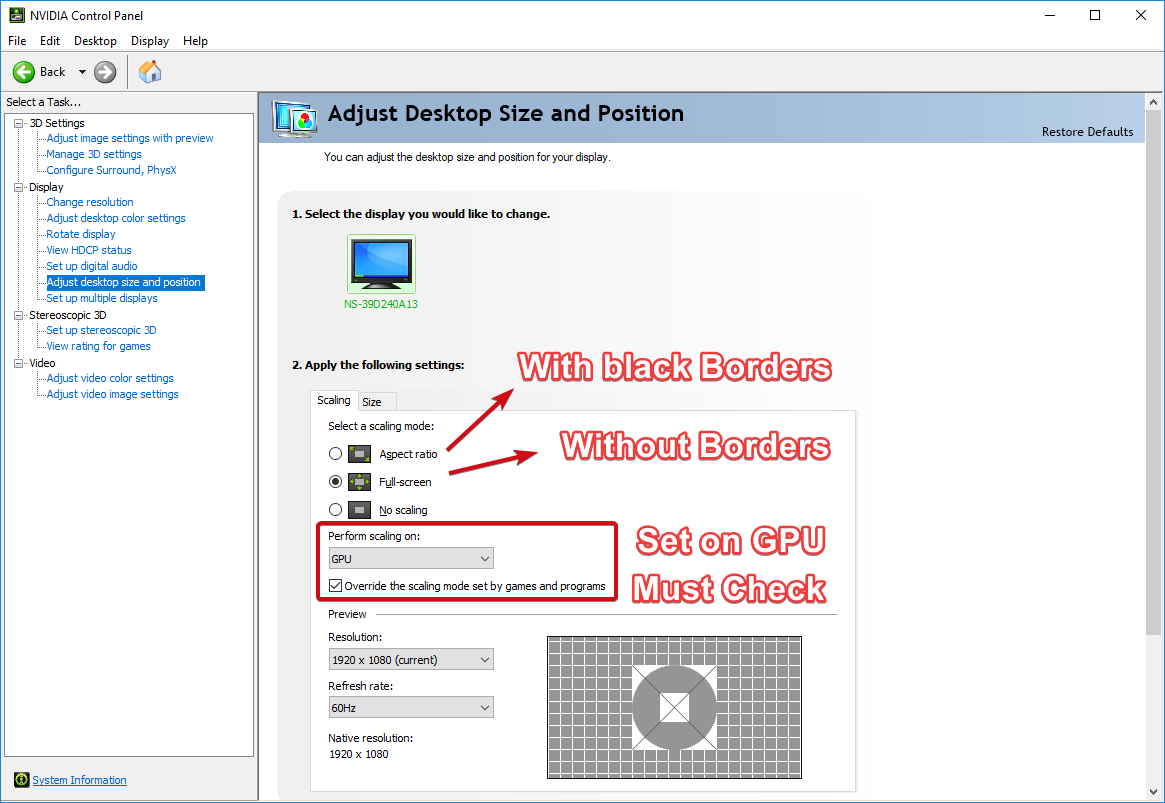
Task: Open the Edit menu
Action: (50, 41)
